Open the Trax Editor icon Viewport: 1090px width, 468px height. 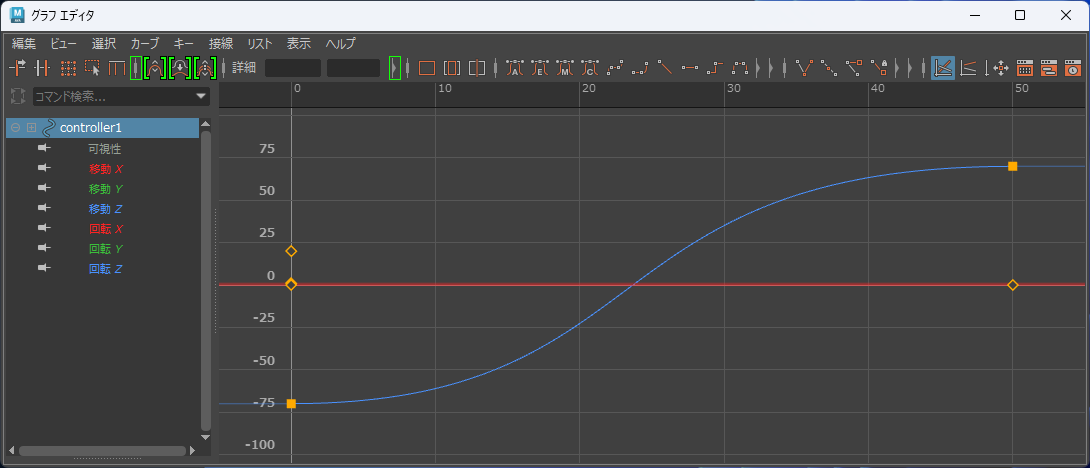click(1049, 68)
